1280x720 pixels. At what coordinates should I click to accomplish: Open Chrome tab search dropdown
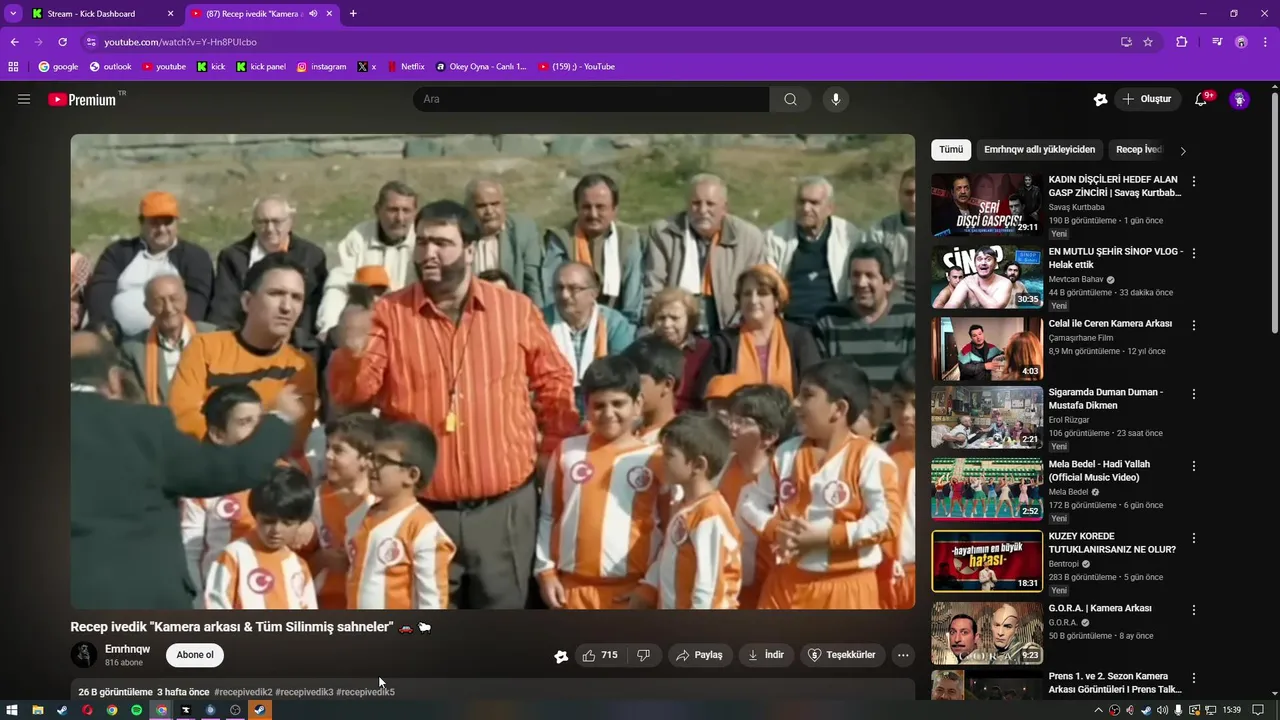click(13, 14)
